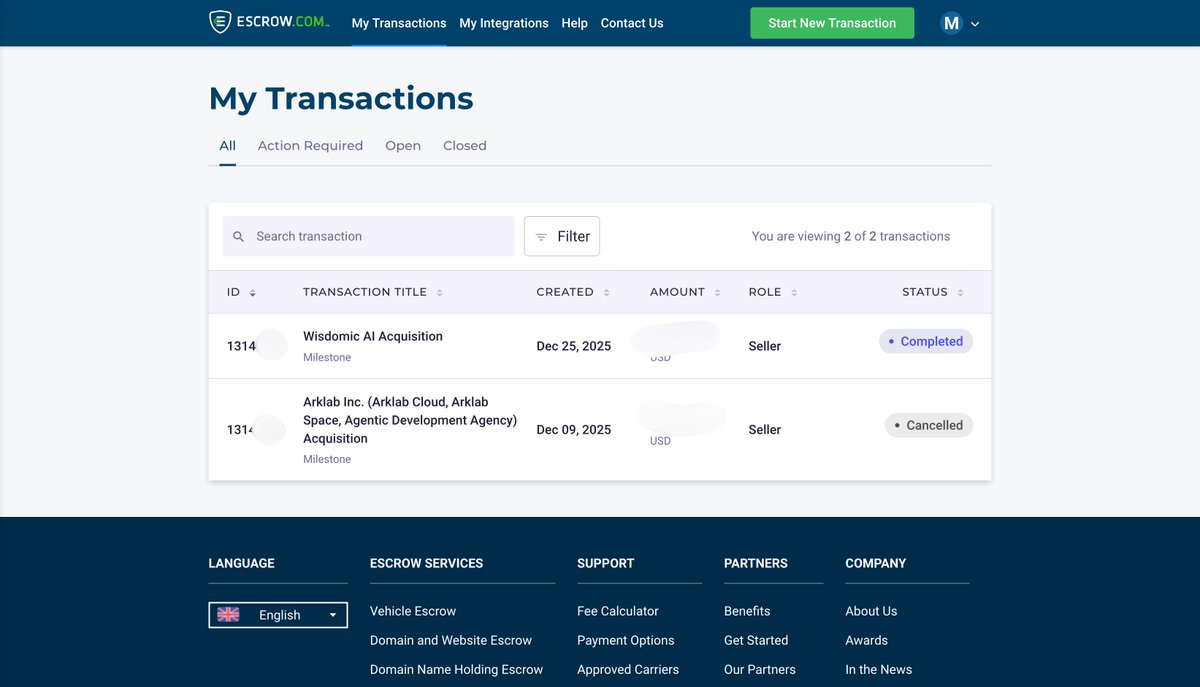Viewport: 1200px width, 687px height.
Task: Open Approved Carriers footer link
Action: point(628,669)
